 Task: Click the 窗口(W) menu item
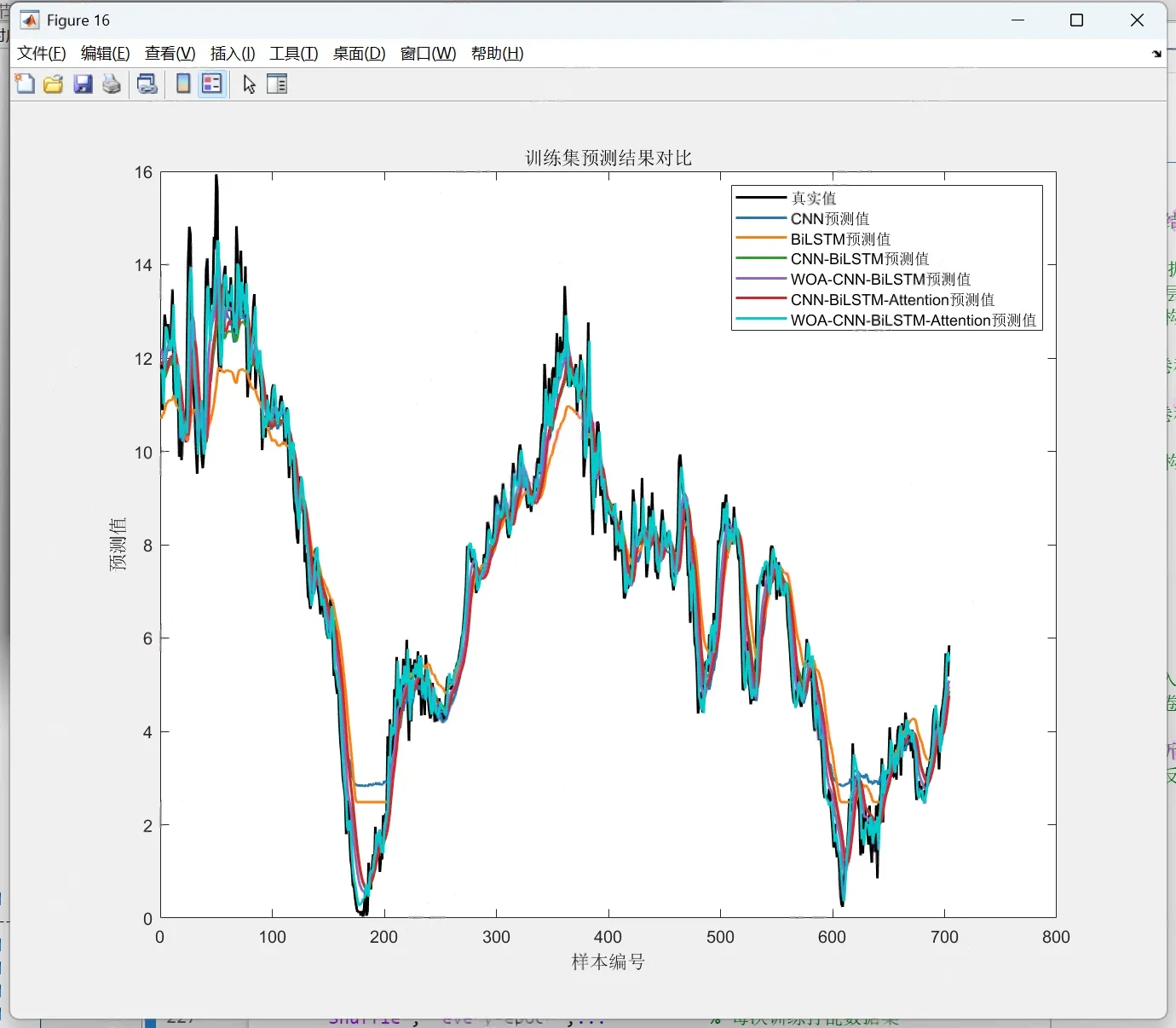pos(429,54)
